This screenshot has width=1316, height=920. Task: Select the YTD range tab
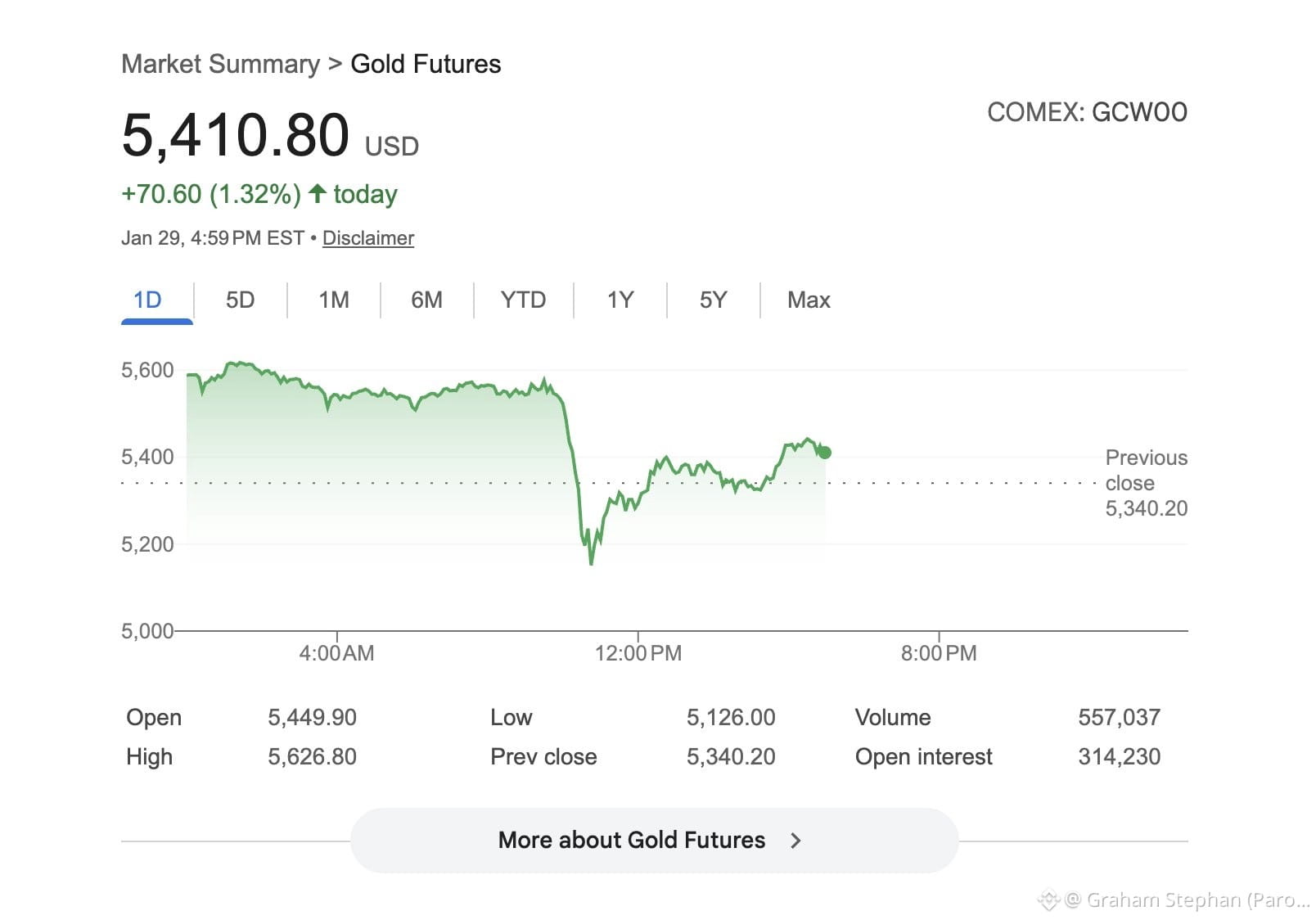coord(523,300)
